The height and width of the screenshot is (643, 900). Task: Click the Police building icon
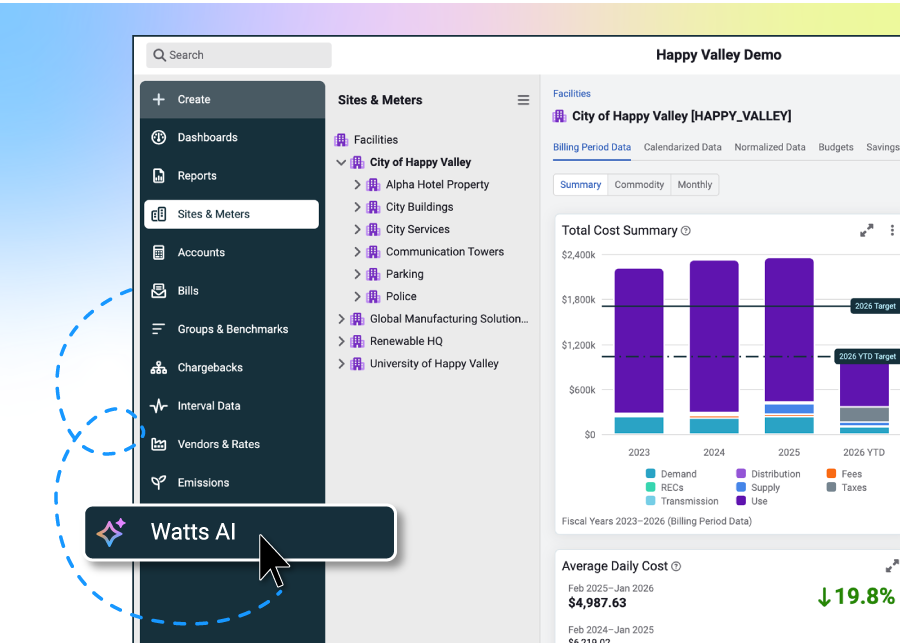coord(374,296)
